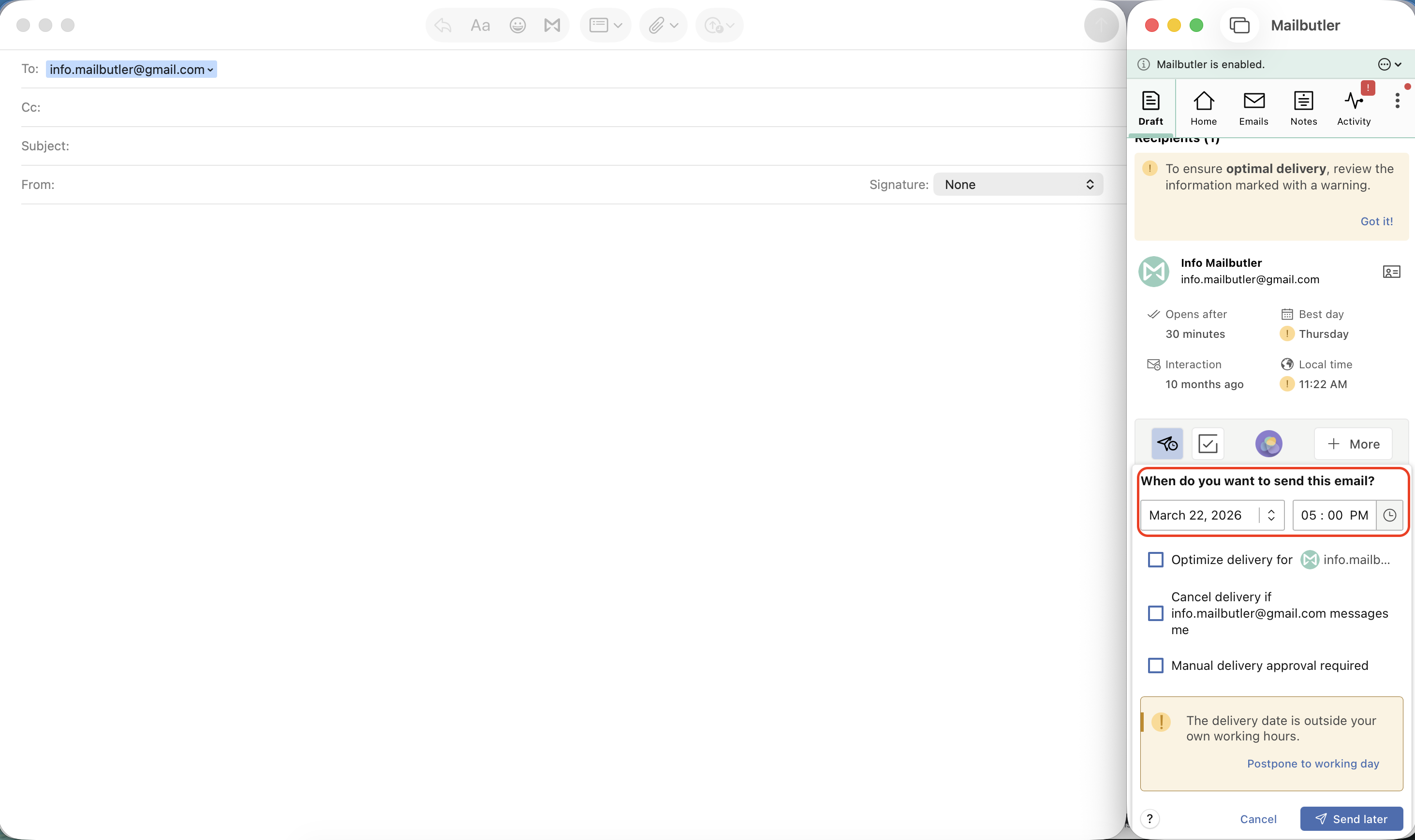Click the info icon beside Mailbutler is enabled
This screenshot has width=1415, height=840.
(x=1144, y=64)
